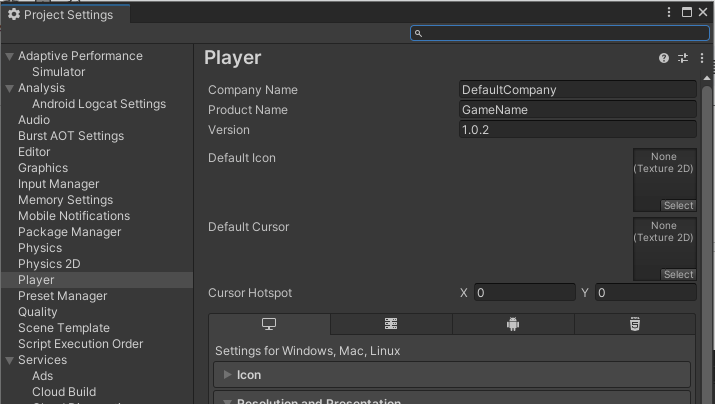Open the Ads service settings
Image resolution: width=715 pixels, height=404 pixels.
click(x=42, y=376)
